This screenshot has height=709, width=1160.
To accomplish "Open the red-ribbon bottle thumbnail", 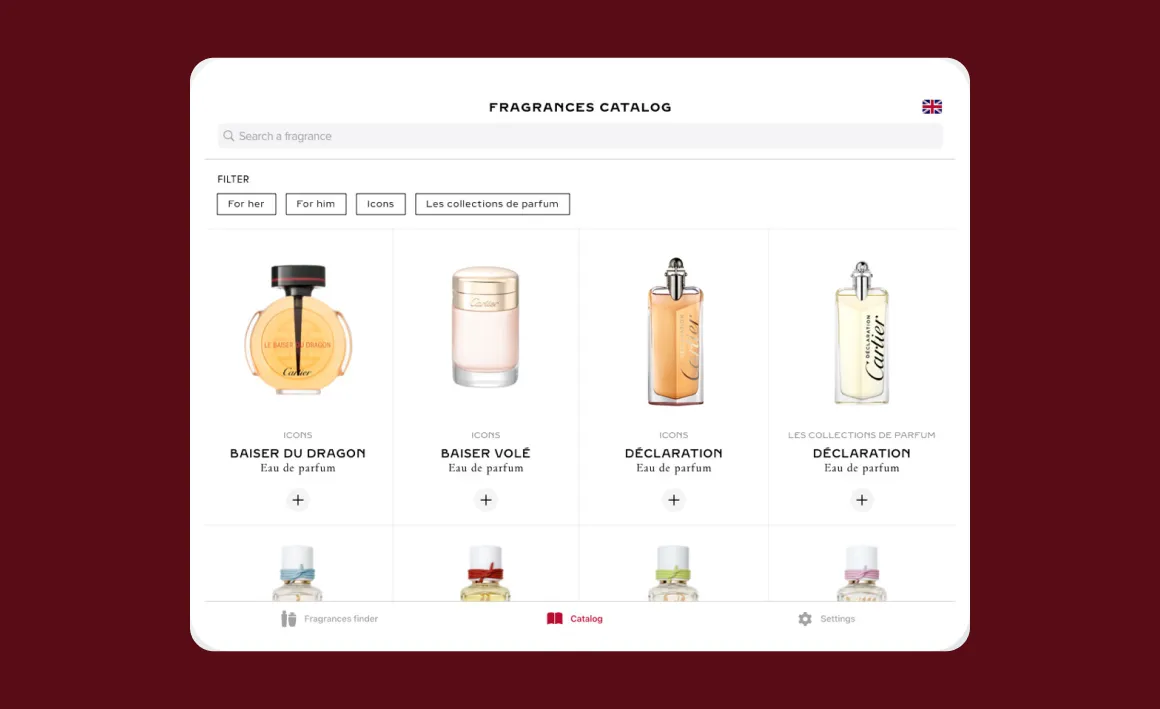I will tap(485, 573).
